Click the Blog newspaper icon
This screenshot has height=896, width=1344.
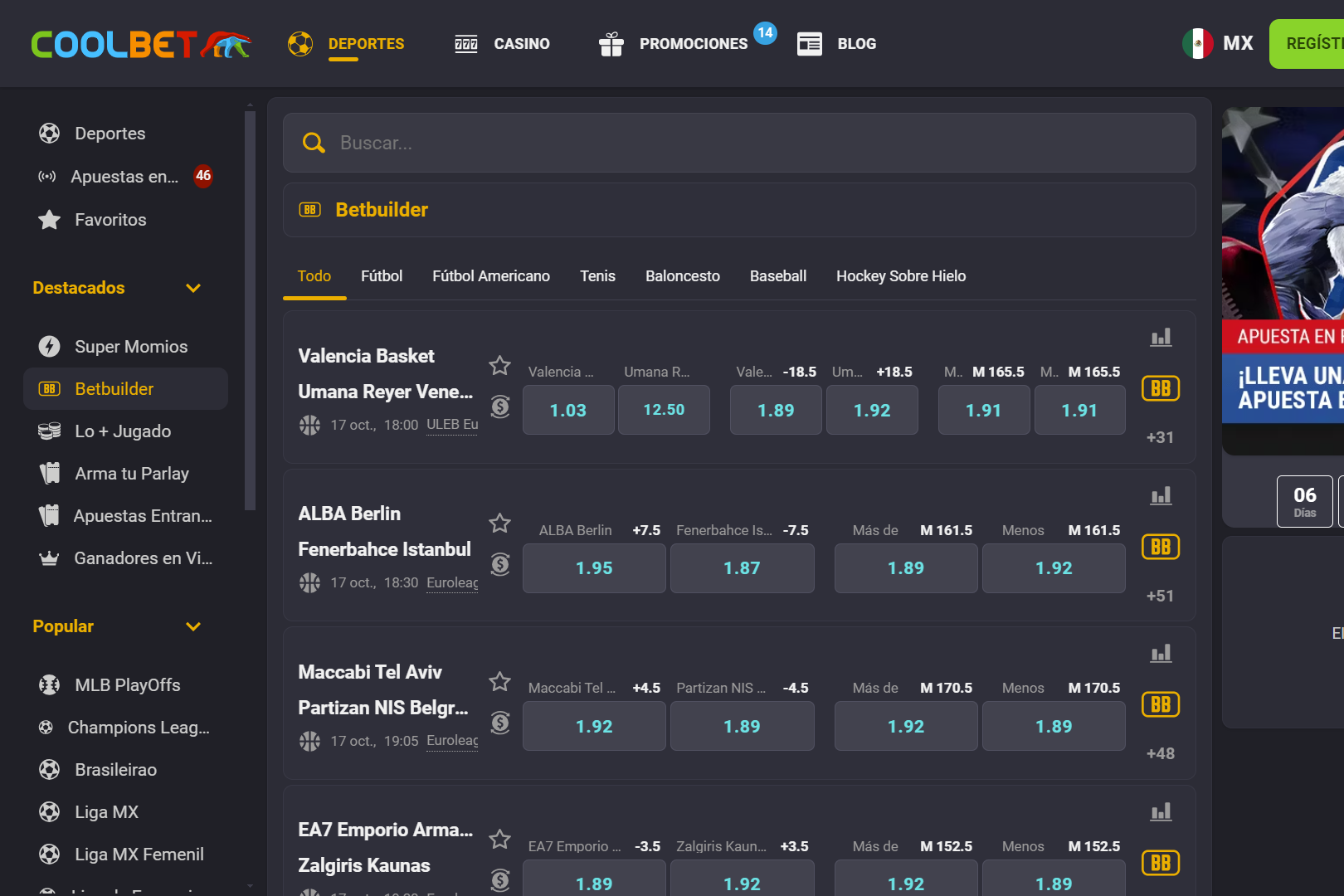click(x=810, y=44)
